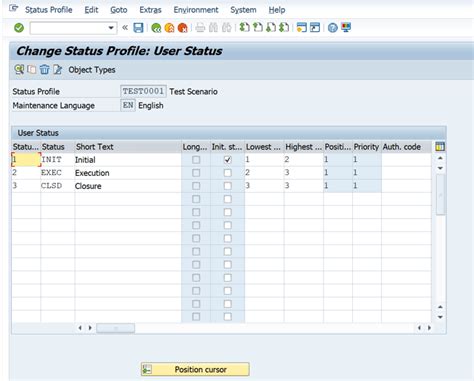The height and width of the screenshot is (381, 474).
Task: Open the Help menu
Action: 277,10
